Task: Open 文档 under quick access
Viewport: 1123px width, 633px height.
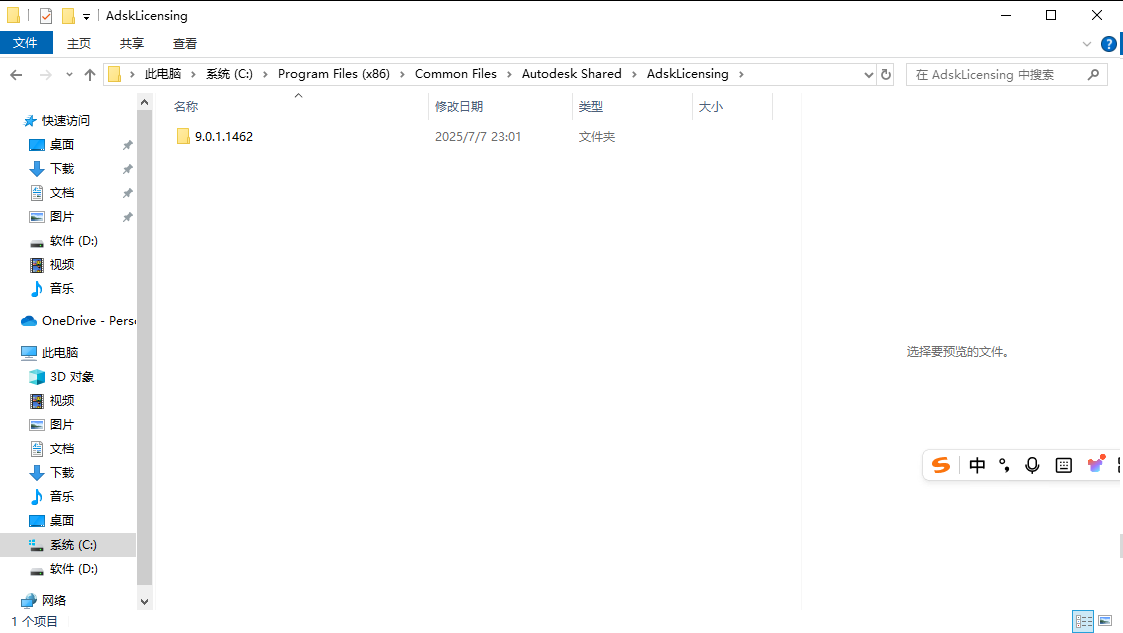Action: [62, 193]
